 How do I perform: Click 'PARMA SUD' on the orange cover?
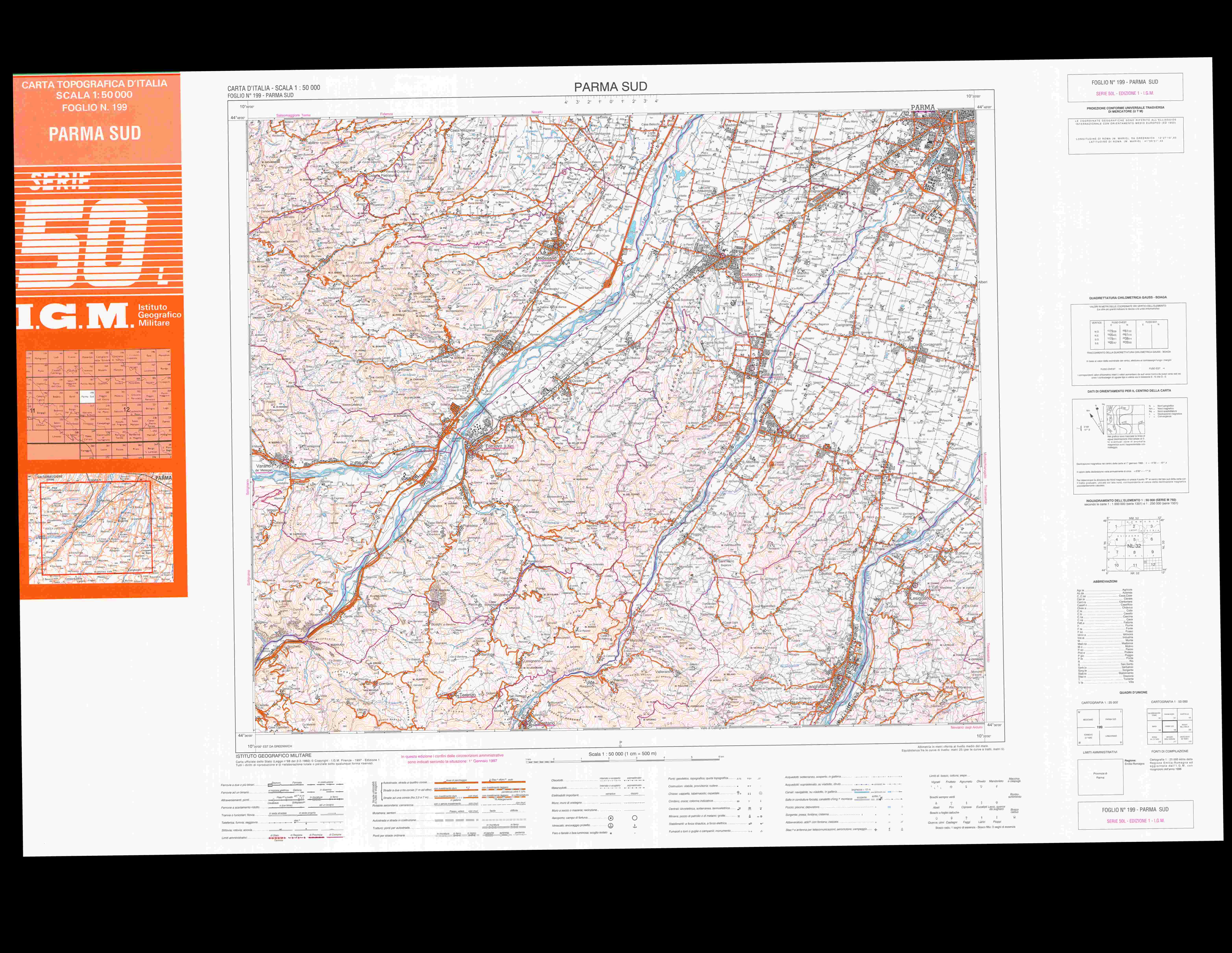pyautogui.click(x=95, y=134)
